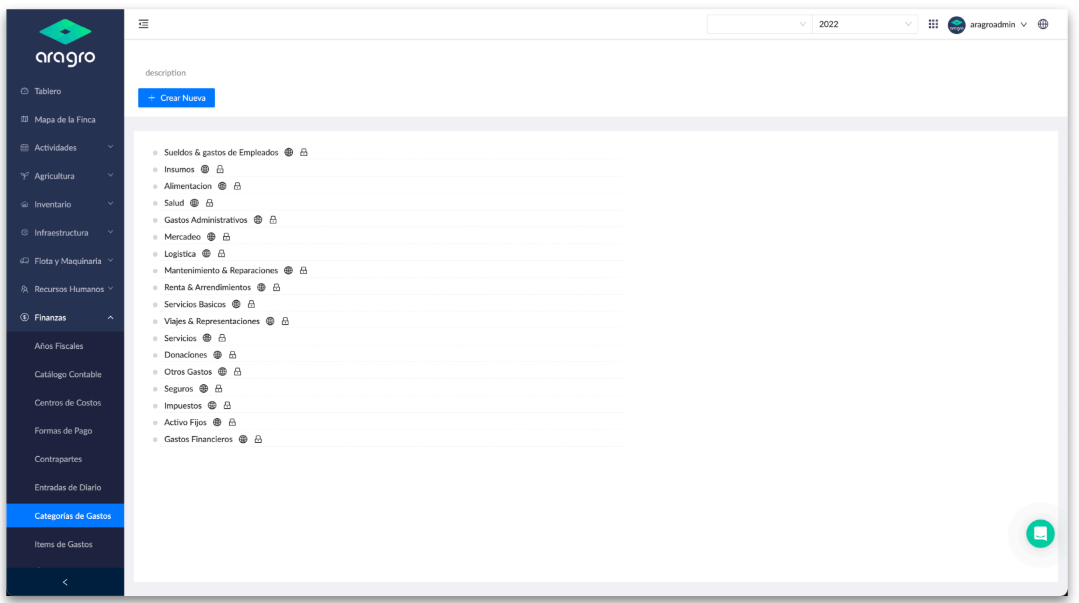Open Centros de Costos
Viewport: 1079px width, 603px height.
coord(65,402)
